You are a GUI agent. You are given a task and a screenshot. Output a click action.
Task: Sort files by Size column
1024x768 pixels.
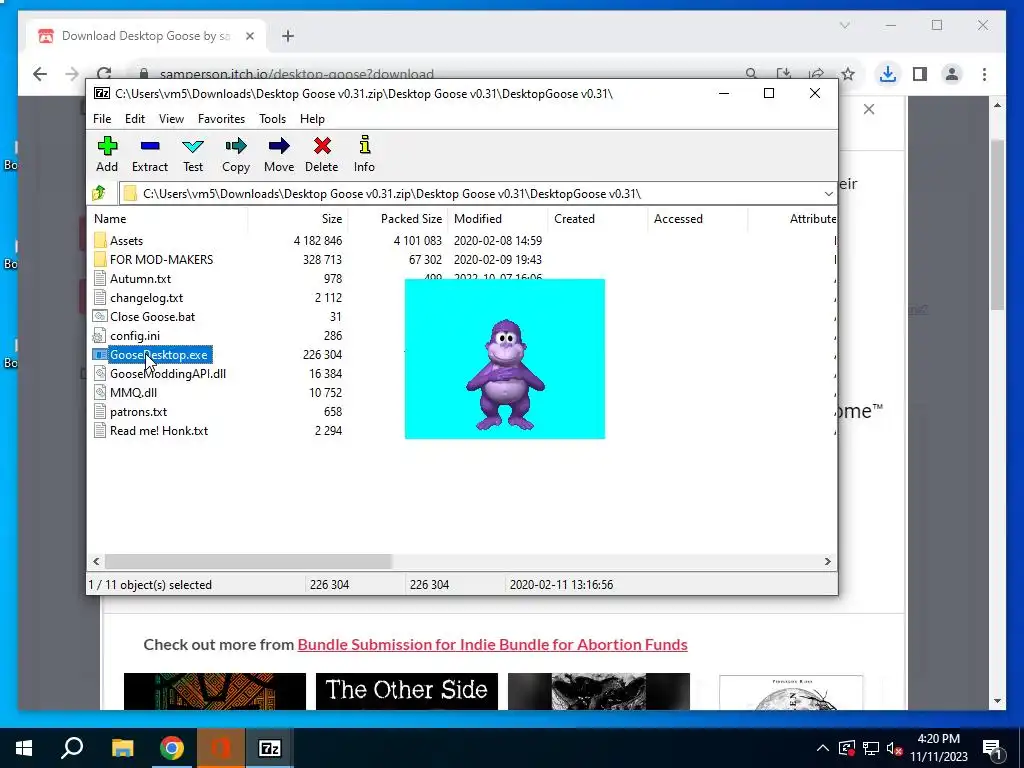tap(297, 219)
